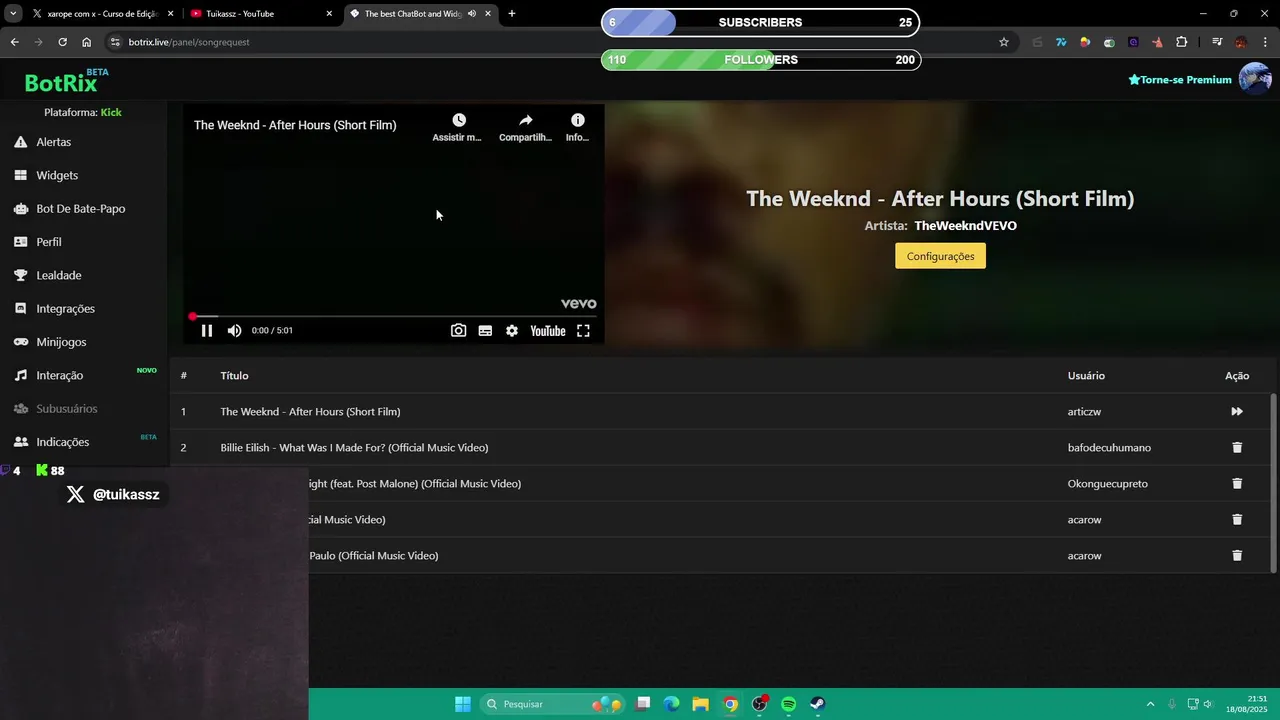Screen dimensions: 1280x720
Task: Open the video on YouTube
Action: point(548,331)
